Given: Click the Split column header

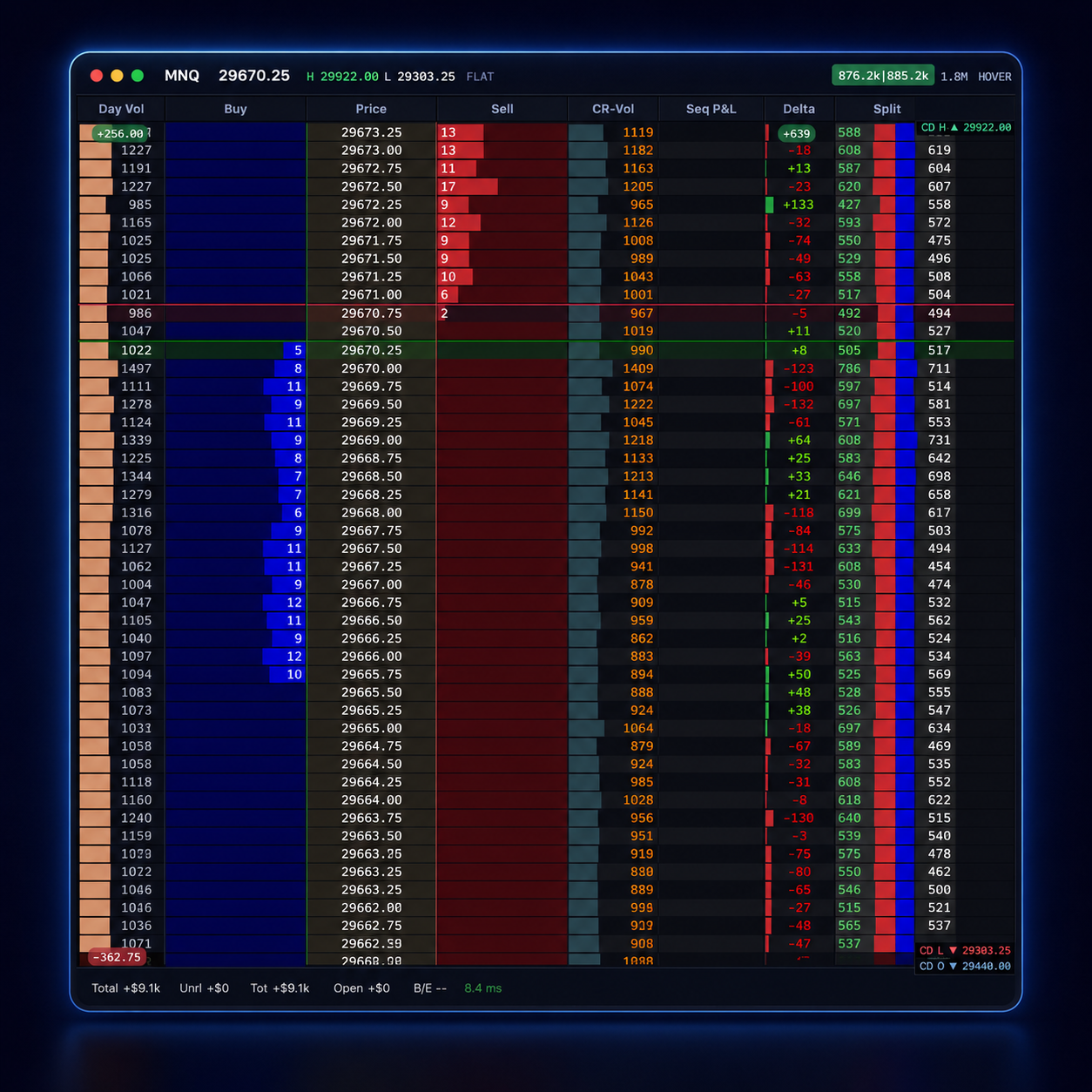Looking at the screenshot, I should (x=887, y=109).
